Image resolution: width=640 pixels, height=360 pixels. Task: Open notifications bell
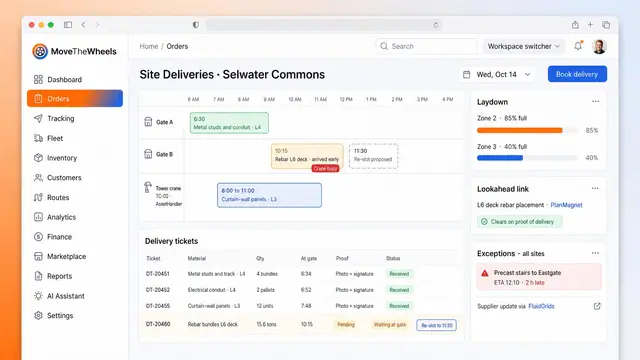click(578, 46)
